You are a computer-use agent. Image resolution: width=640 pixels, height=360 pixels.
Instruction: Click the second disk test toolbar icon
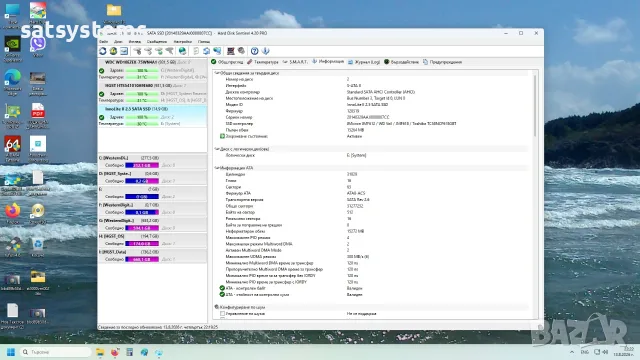click(x=148, y=51)
